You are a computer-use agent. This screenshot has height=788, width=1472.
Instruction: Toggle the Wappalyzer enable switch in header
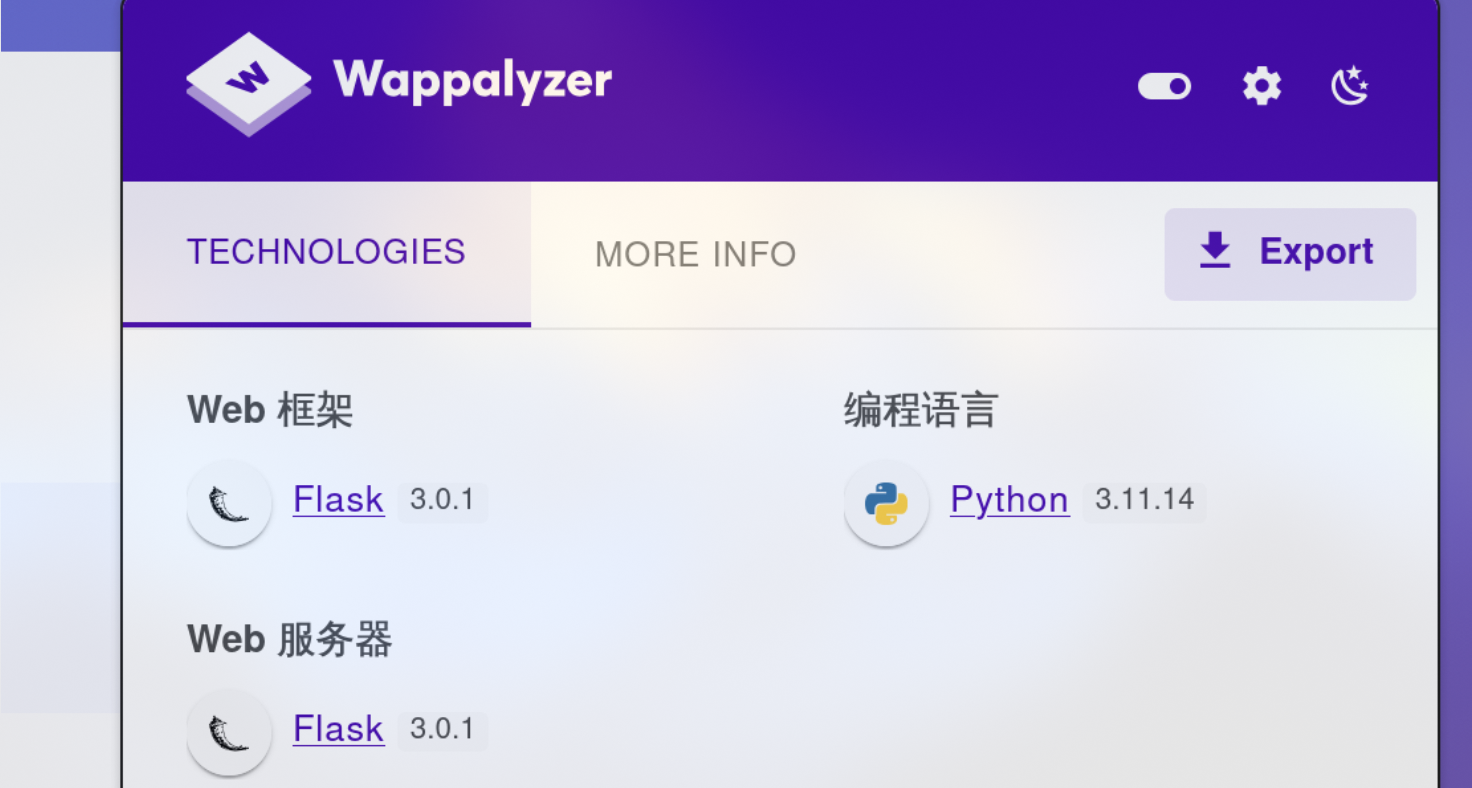click(x=1164, y=87)
